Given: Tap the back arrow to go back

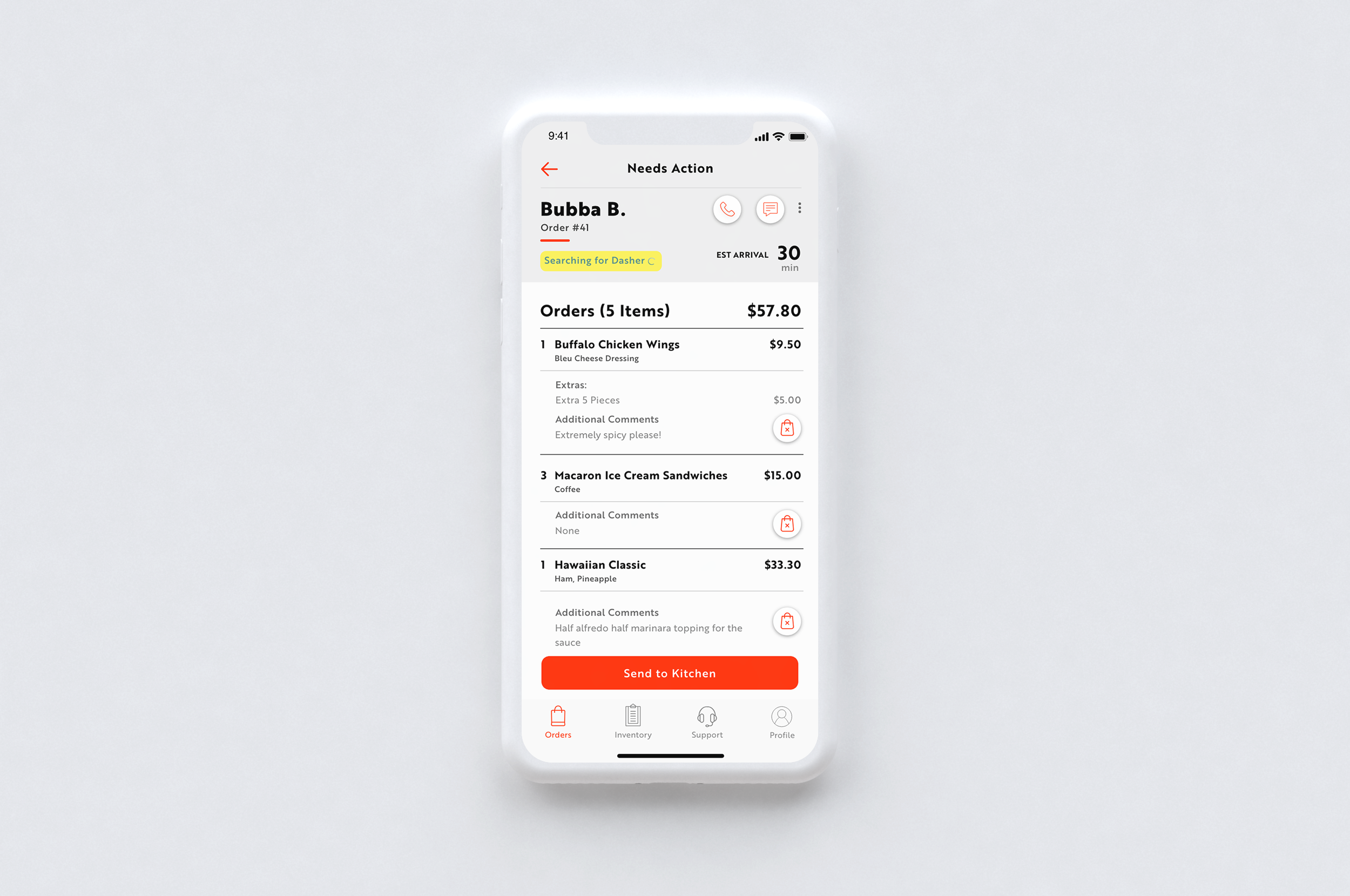Looking at the screenshot, I should [549, 168].
